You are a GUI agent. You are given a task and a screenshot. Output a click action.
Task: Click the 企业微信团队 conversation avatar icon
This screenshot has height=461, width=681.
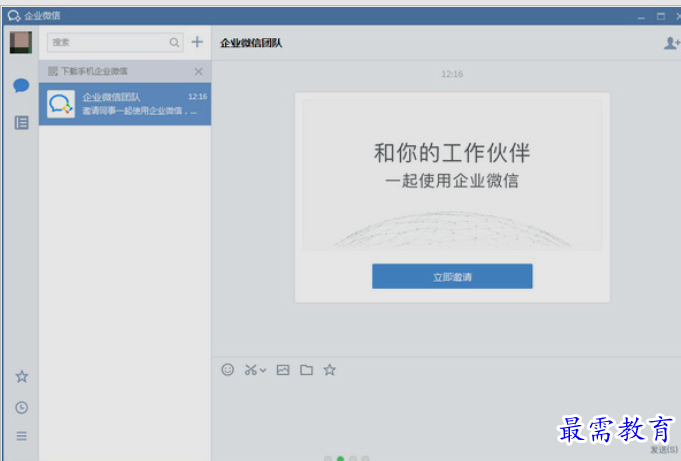(x=61, y=104)
